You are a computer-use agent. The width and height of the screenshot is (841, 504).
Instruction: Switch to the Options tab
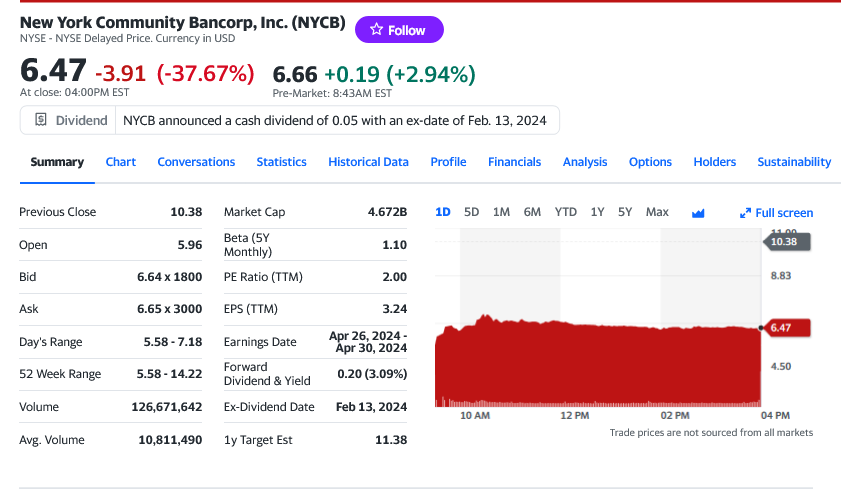(x=650, y=162)
